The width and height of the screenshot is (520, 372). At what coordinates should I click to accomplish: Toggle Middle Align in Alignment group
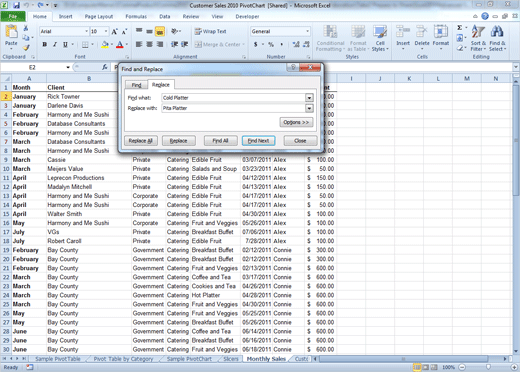[149, 32]
